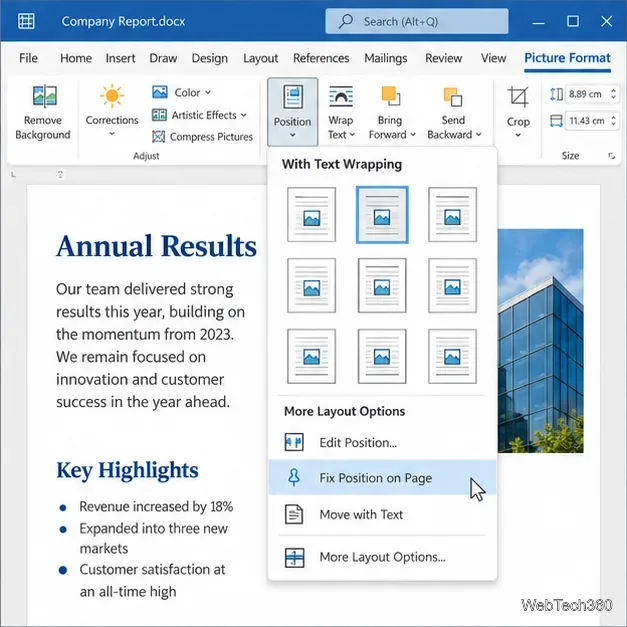
Task: Select middle-left text wrapping position
Action: (312, 286)
